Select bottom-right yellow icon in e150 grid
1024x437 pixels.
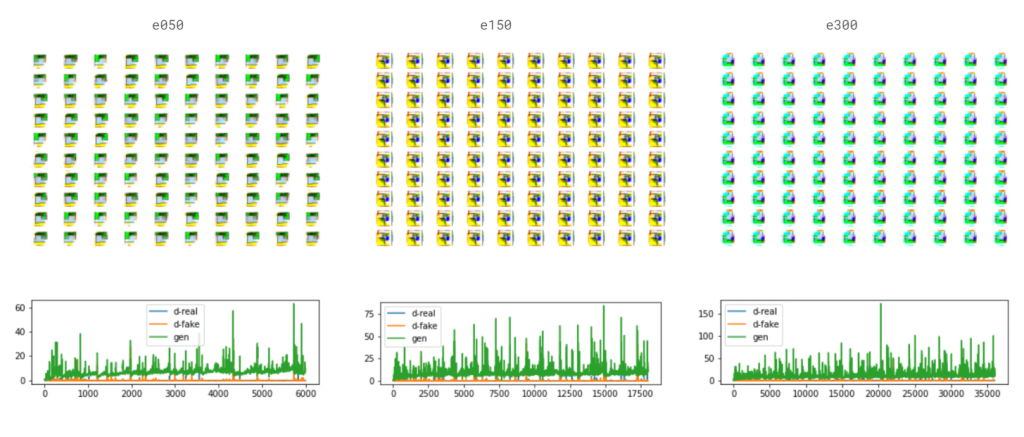pyautogui.click(x=655, y=238)
